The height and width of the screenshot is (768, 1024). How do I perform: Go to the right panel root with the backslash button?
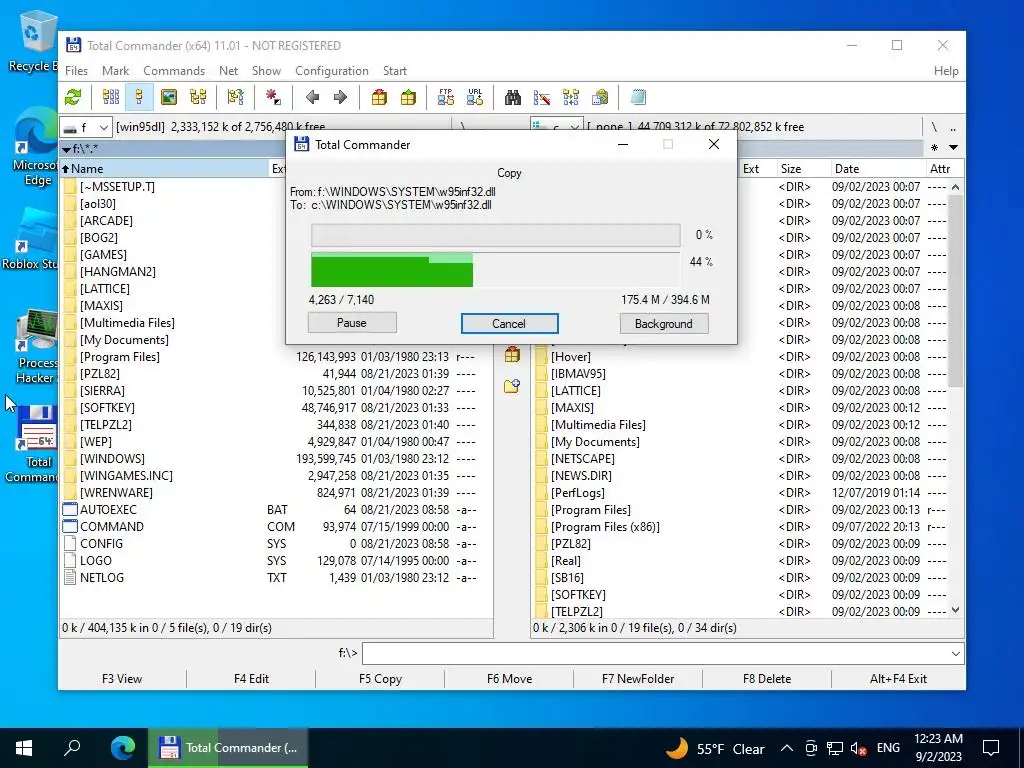pyautogui.click(x=934, y=127)
